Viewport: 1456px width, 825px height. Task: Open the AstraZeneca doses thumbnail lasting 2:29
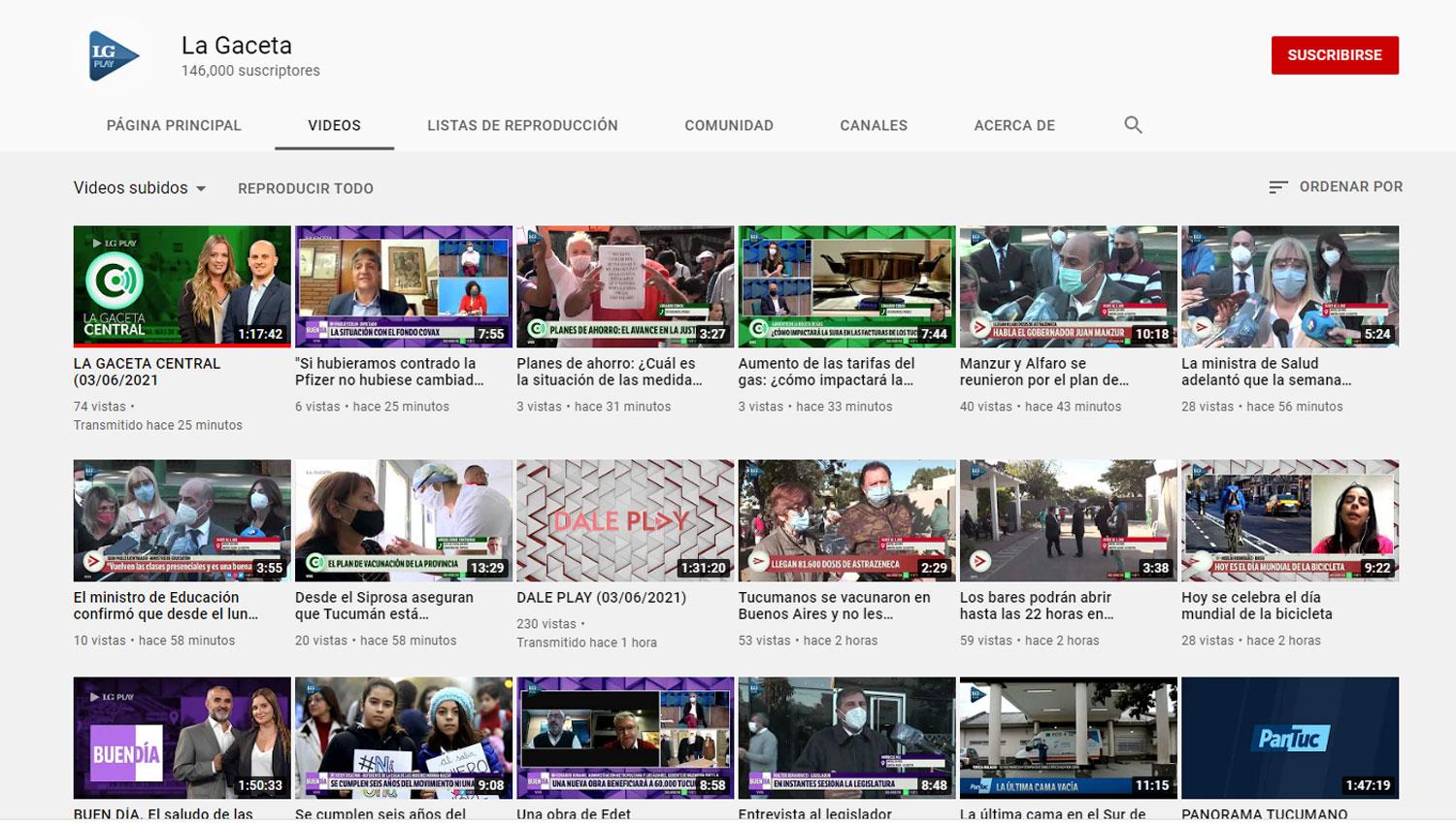847,520
